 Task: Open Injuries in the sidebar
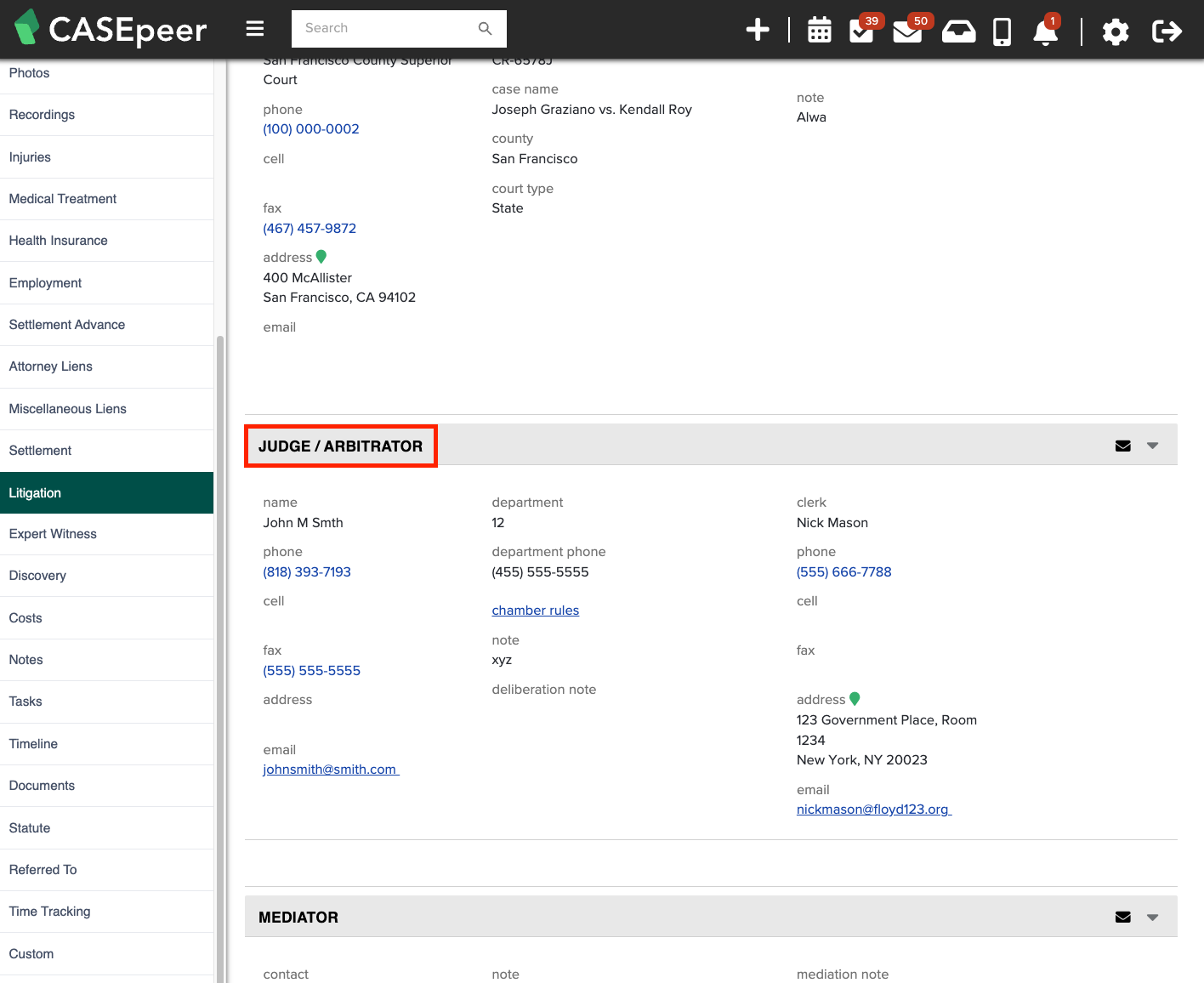106,157
